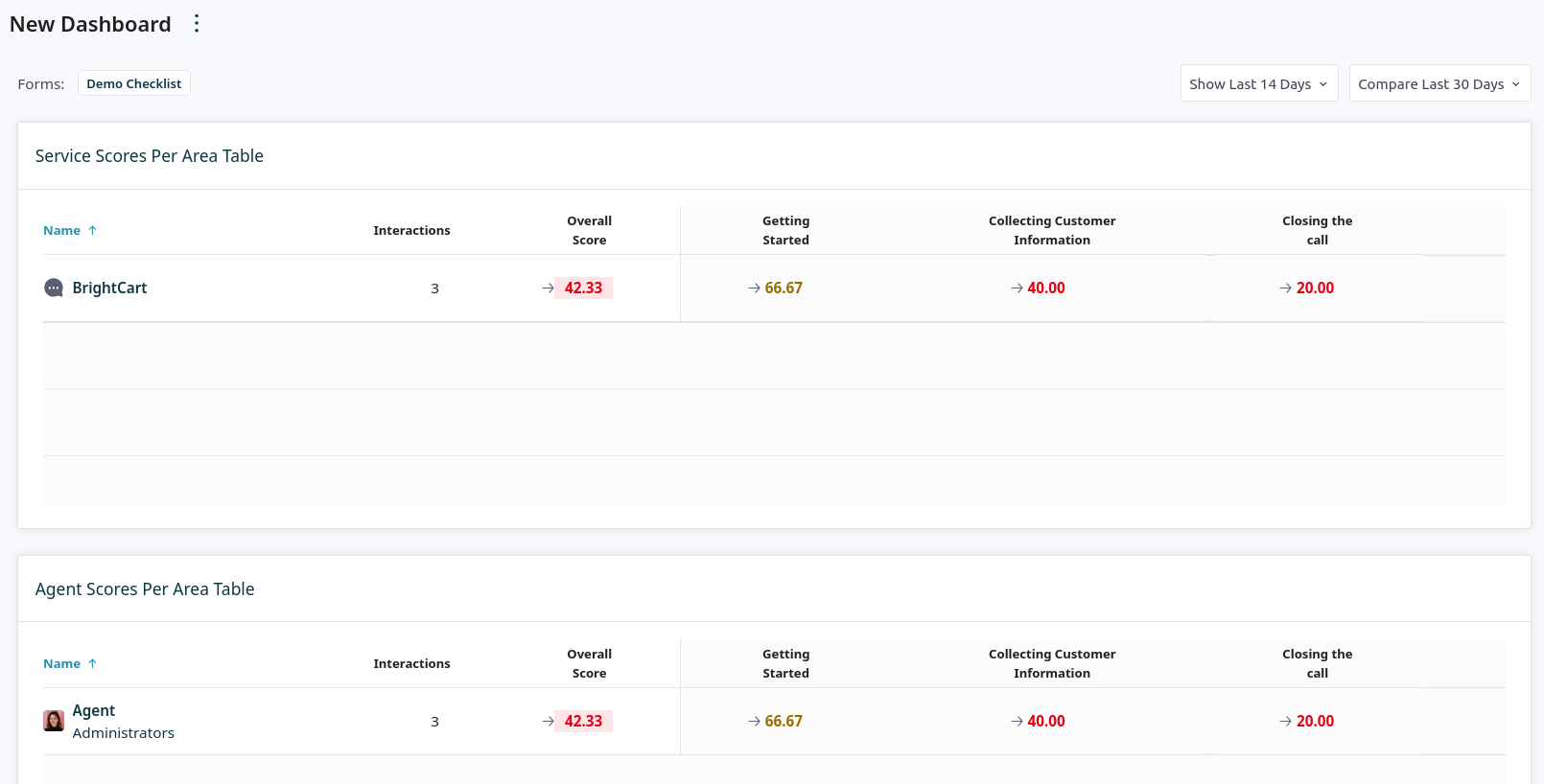
Task: Click Collecting Customer Information header in Service table
Action: click(1052, 231)
